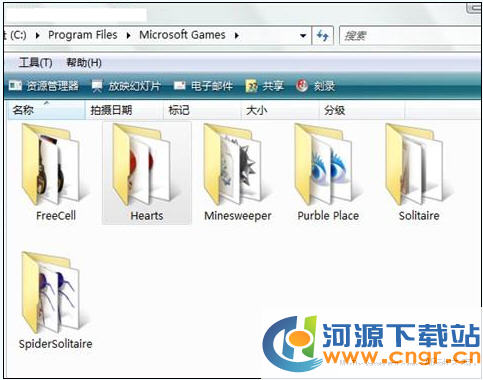Image resolution: width=483 pixels, height=380 pixels.
Task: Click the Minesweeper folder name
Action: pyautogui.click(x=238, y=216)
